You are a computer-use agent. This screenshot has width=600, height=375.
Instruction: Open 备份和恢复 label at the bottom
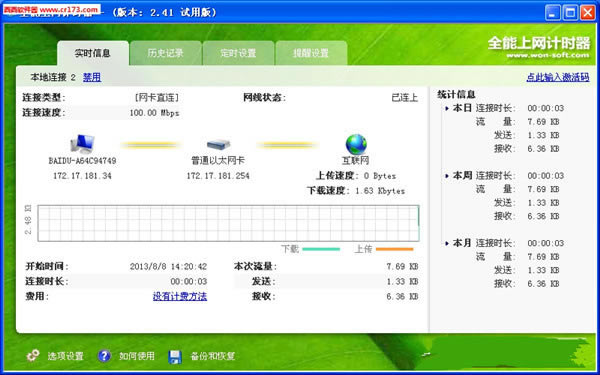[x=213, y=356]
